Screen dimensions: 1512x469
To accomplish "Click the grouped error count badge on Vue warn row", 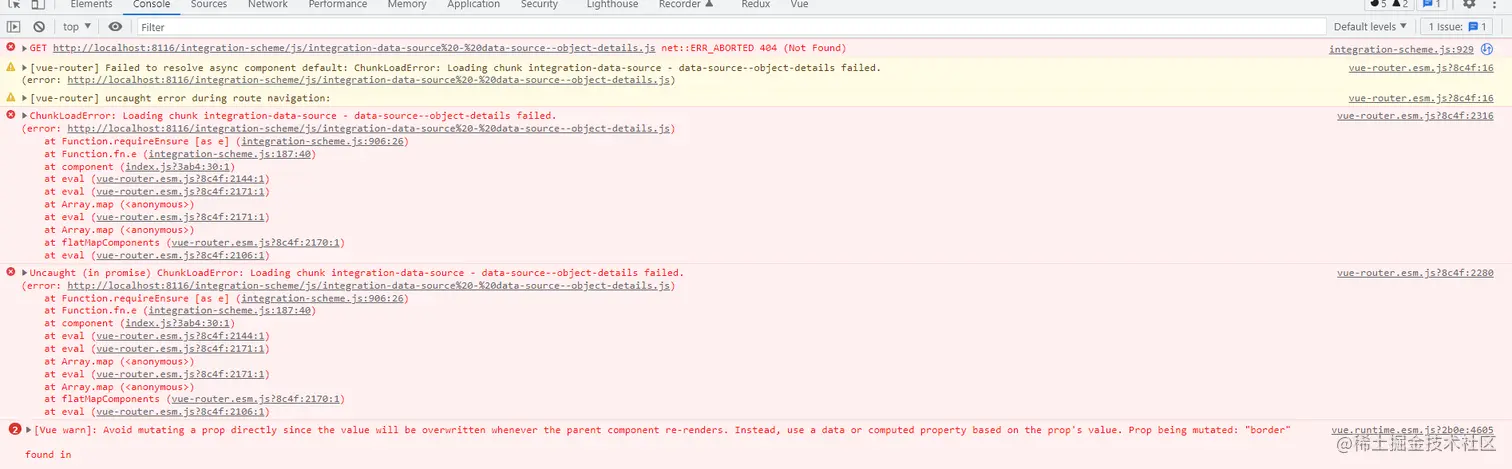I will click(x=14, y=429).
